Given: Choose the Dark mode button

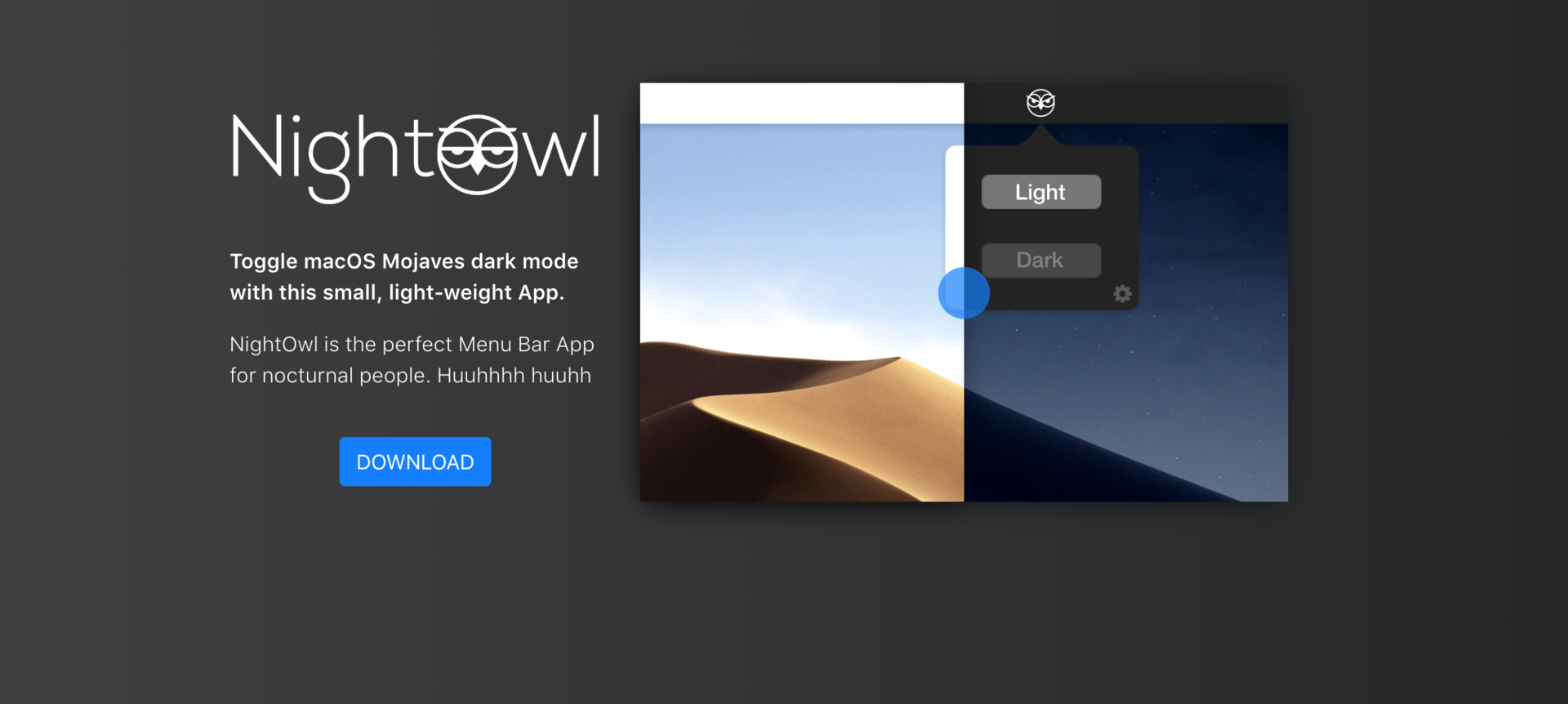Looking at the screenshot, I should point(1040,261).
